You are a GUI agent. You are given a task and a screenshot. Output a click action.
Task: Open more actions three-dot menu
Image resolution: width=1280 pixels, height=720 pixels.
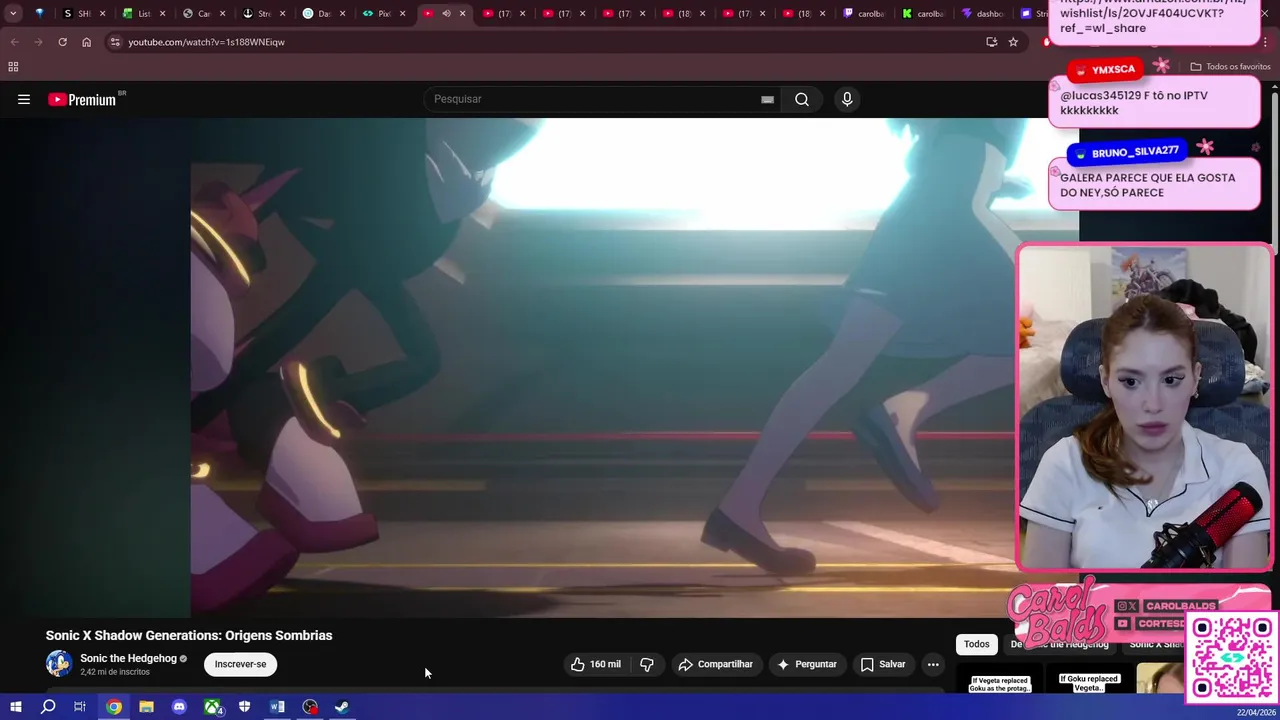point(933,664)
